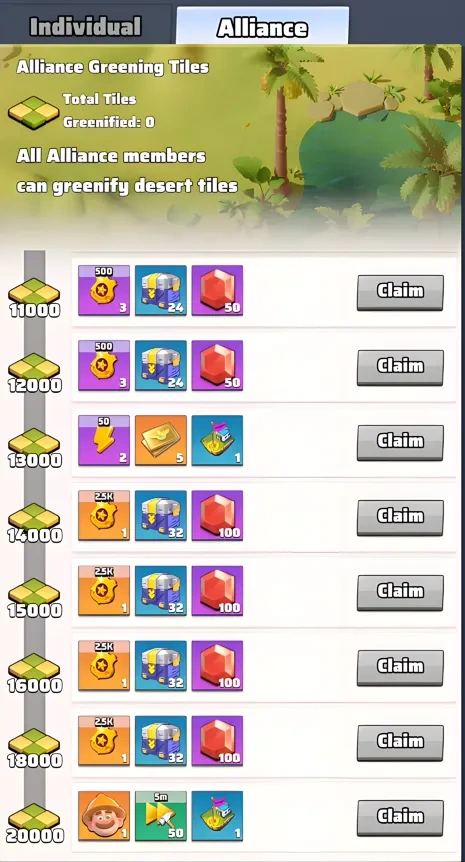This screenshot has width=465, height=862.
Task: Tap the explorer hero portrait reward
Action: pyautogui.click(x=104, y=816)
